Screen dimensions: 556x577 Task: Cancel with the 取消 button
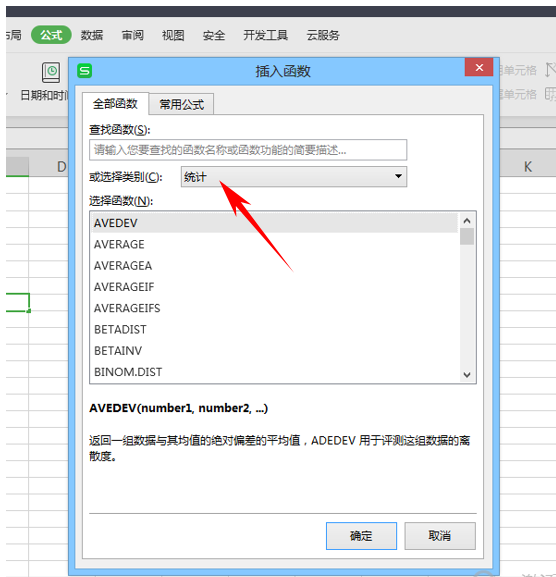coord(440,536)
